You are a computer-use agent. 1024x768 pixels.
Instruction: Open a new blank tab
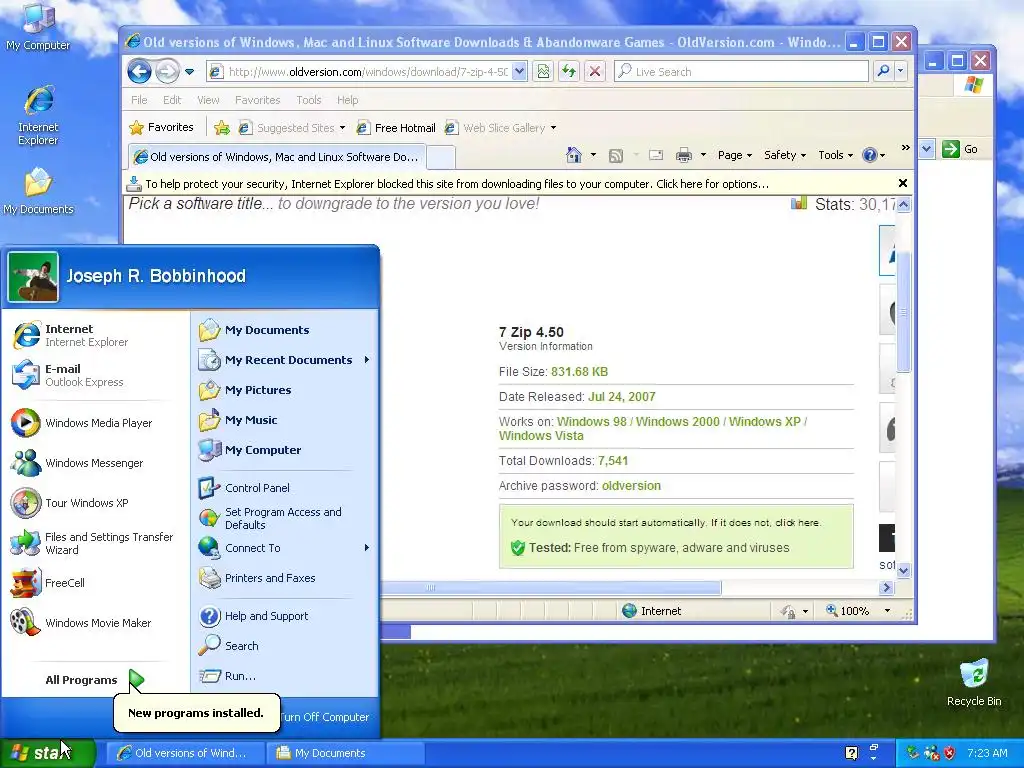[441, 157]
